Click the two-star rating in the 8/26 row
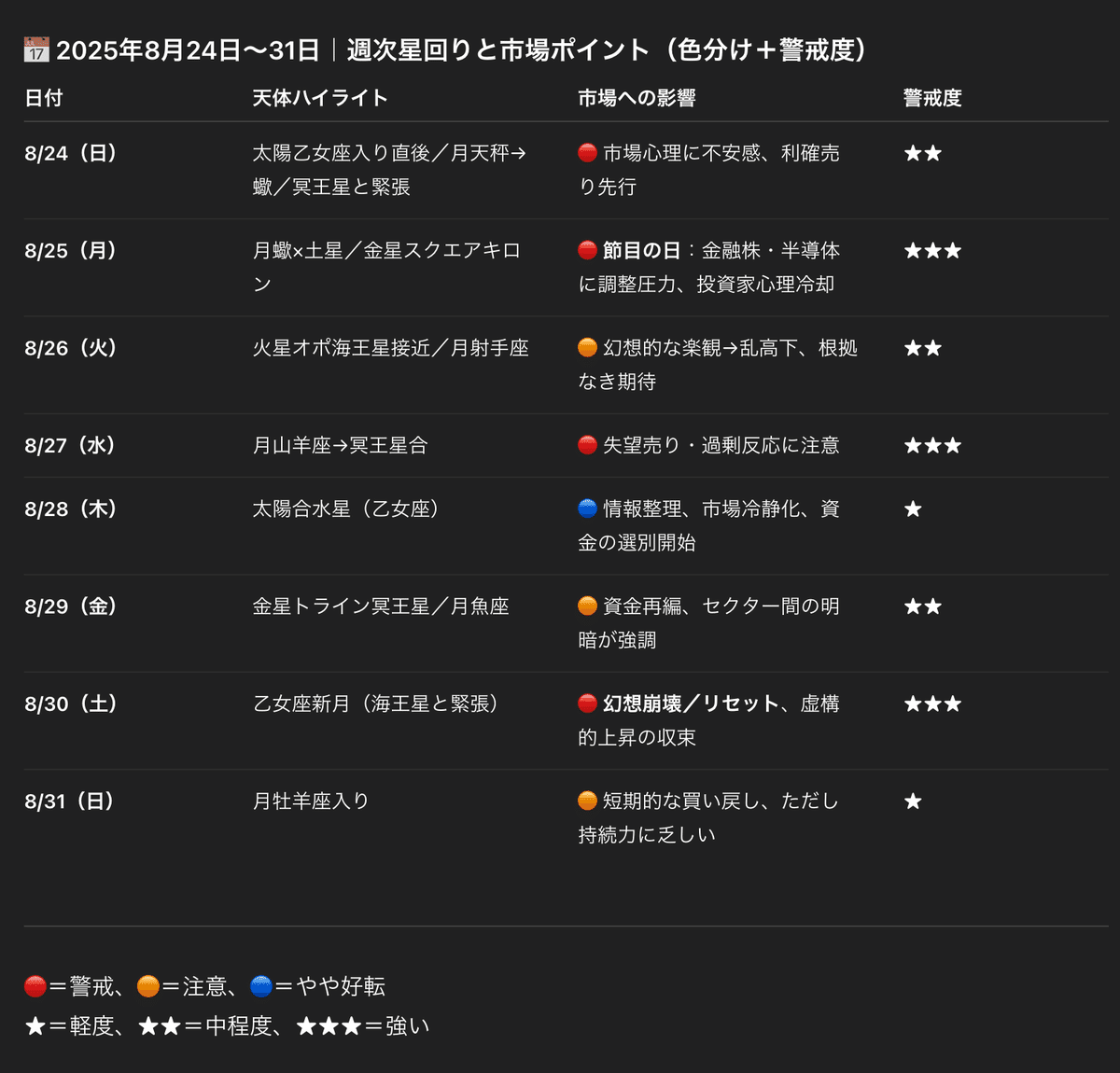 click(x=923, y=348)
